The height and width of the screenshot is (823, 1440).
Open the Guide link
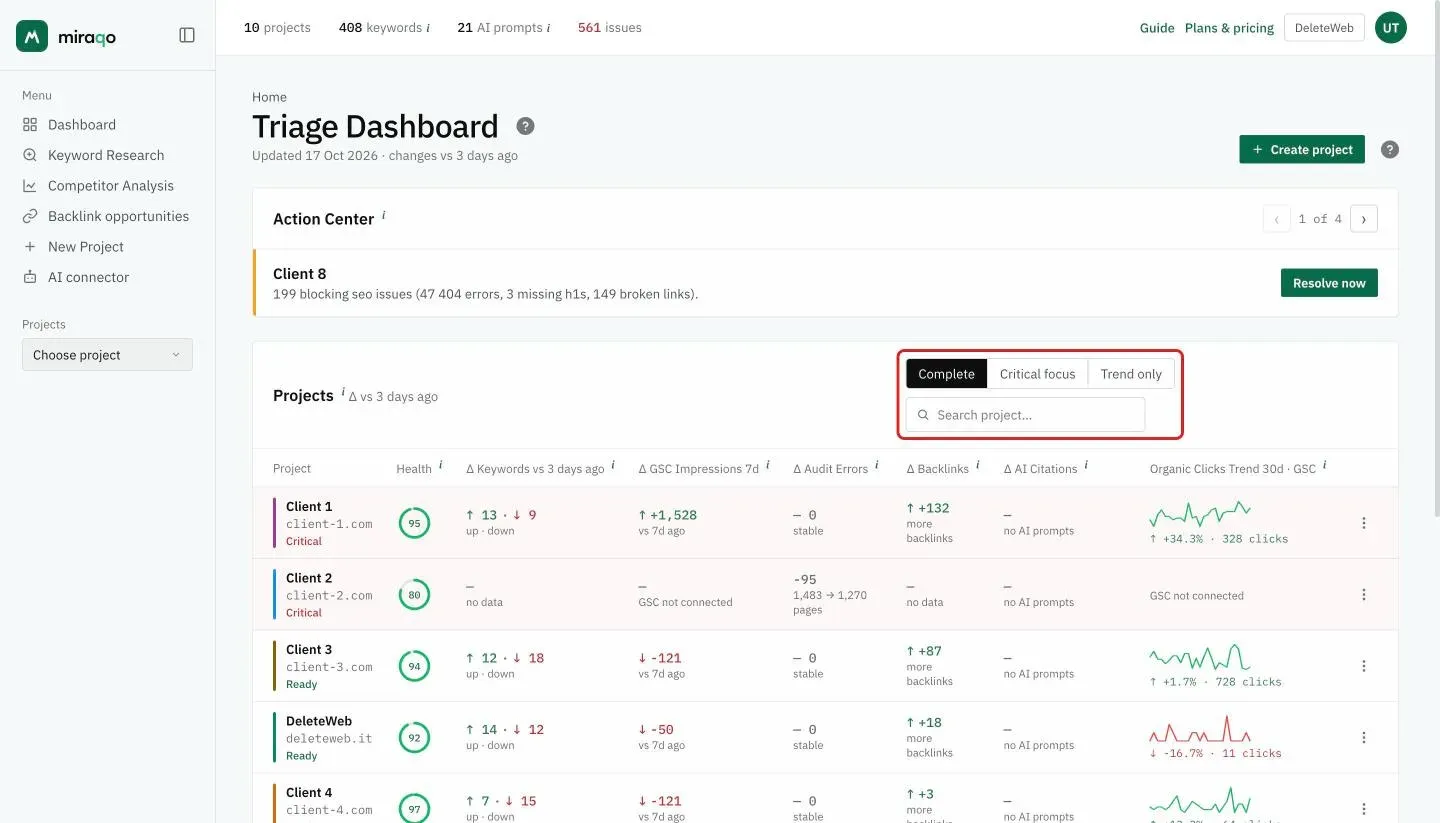point(1157,28)
